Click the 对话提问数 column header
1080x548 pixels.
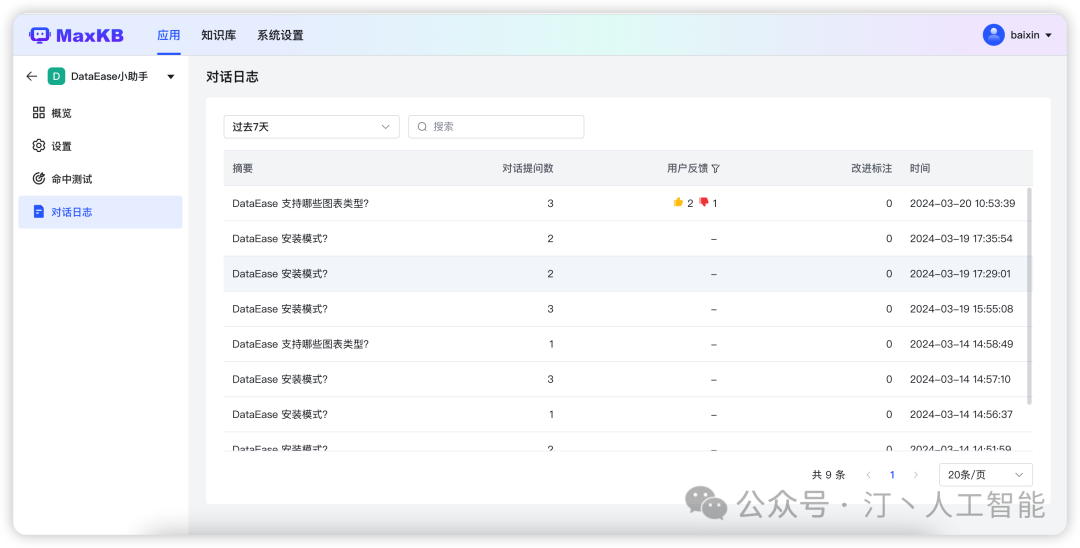tap(528, 169)
